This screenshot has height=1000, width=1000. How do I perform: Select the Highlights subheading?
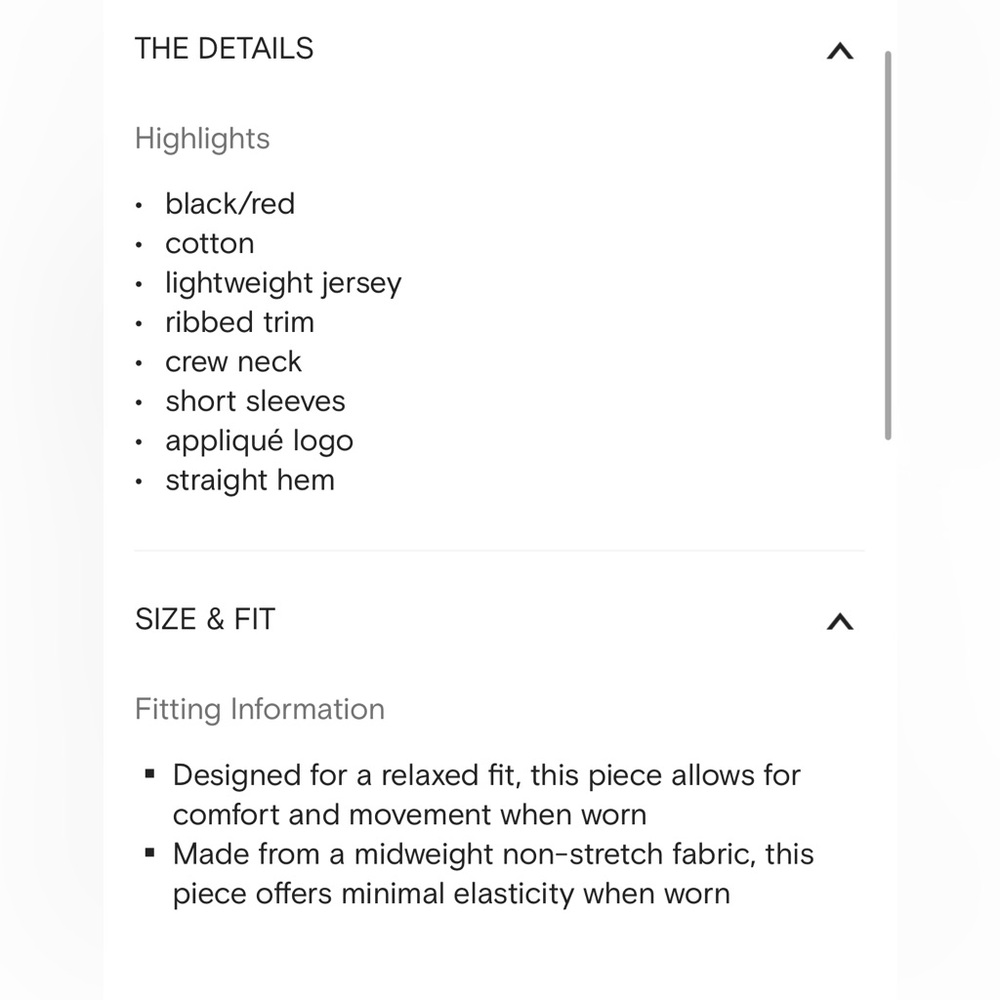202,139
